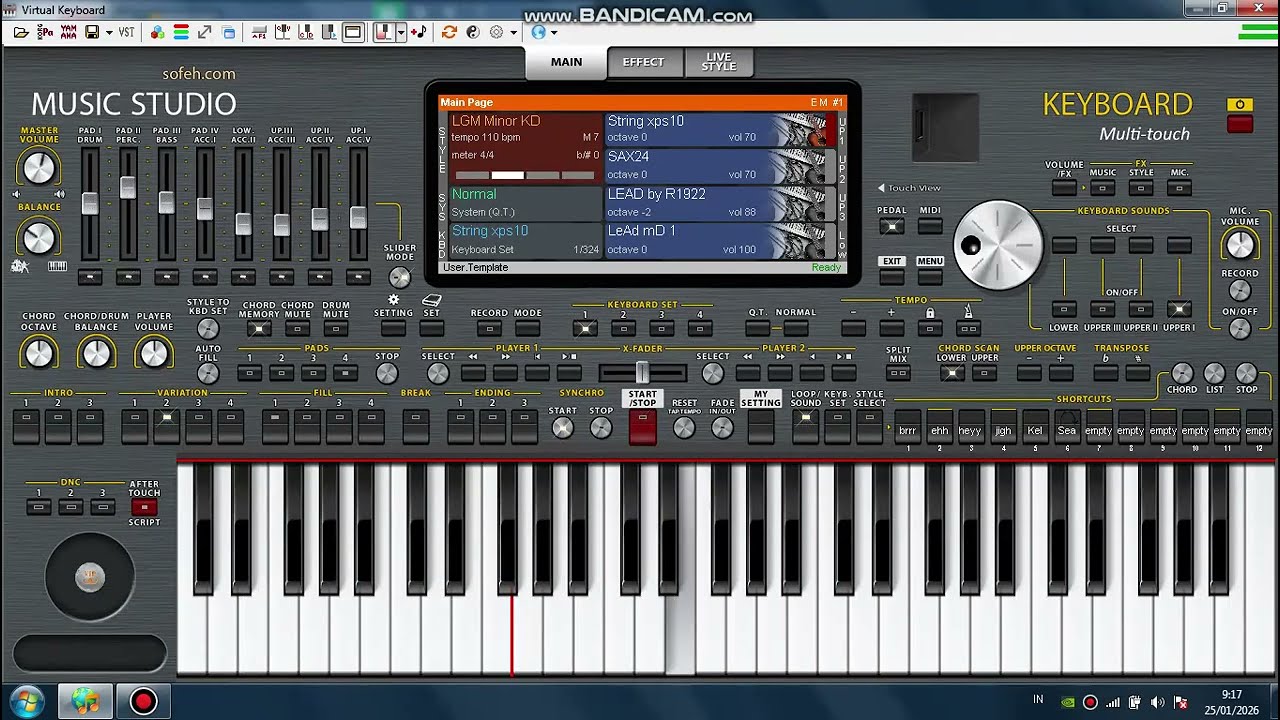1280x720 pixels.
Task: Click the Save floppy disk icon
Action: click(x=92, y=32)
